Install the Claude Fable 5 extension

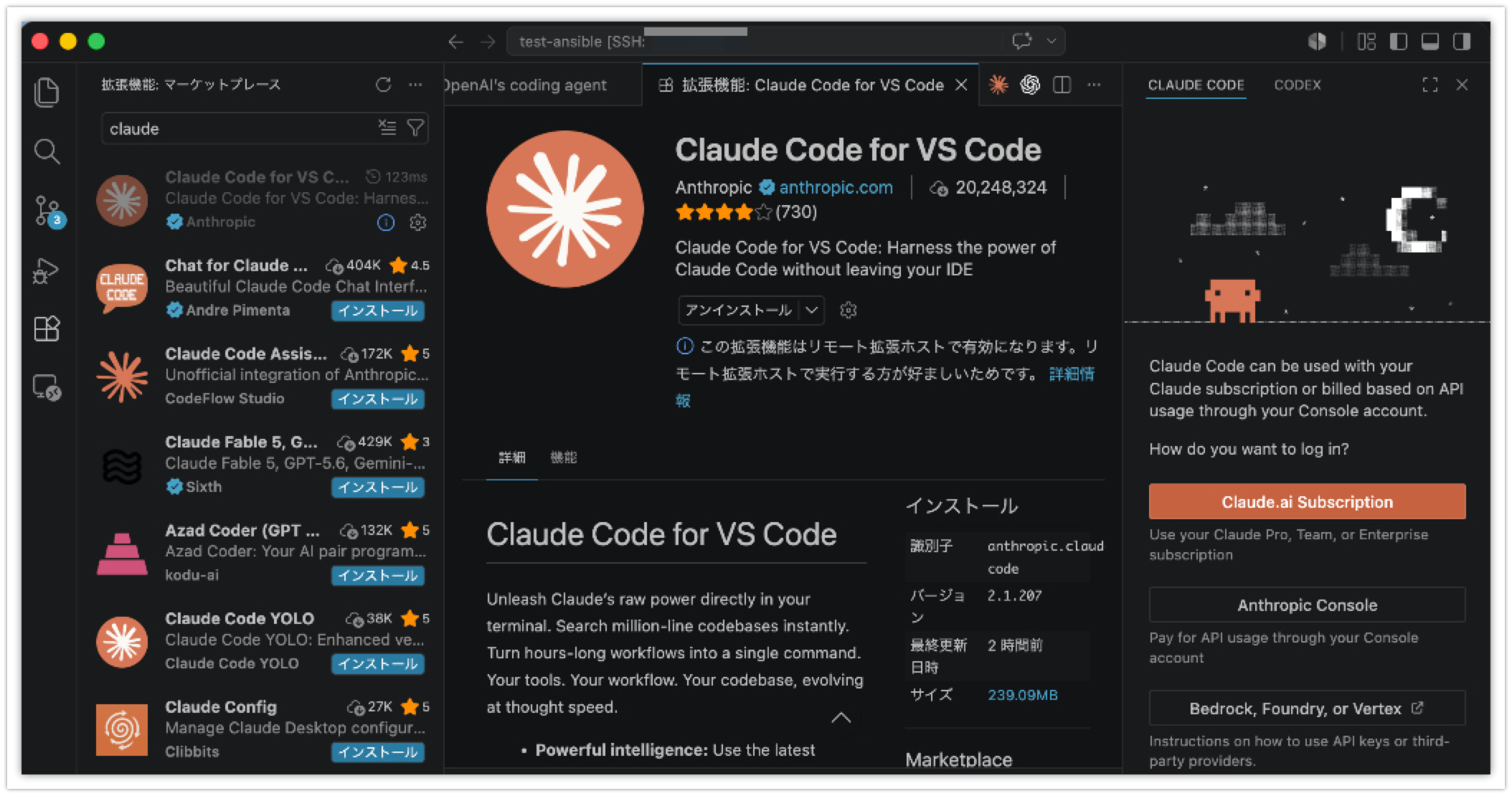tap(378, 488)
